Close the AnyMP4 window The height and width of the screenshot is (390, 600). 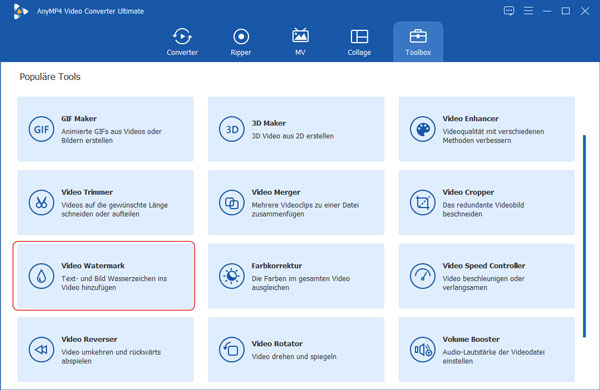coord(585,11)
